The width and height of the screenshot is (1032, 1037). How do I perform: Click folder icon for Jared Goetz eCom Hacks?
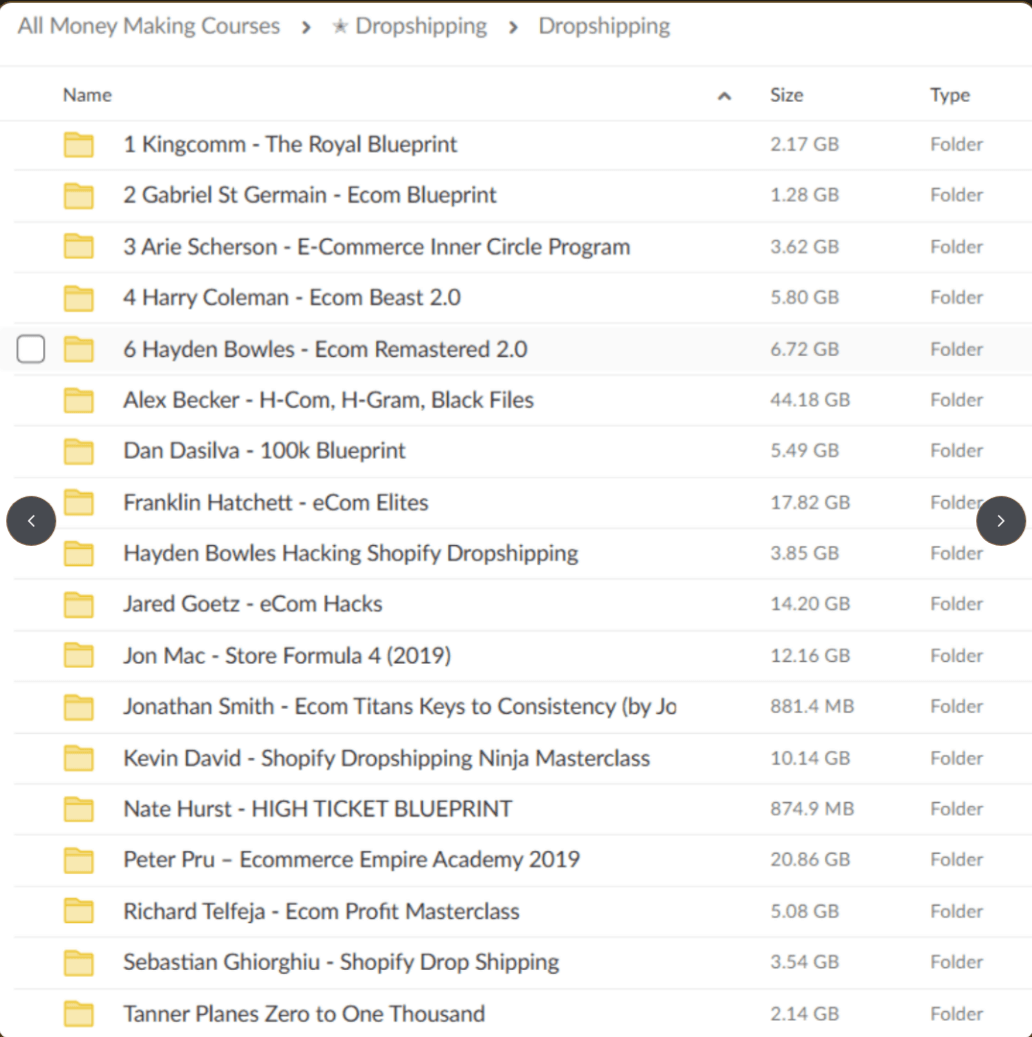pyautogui.click(x=78, y=605)
